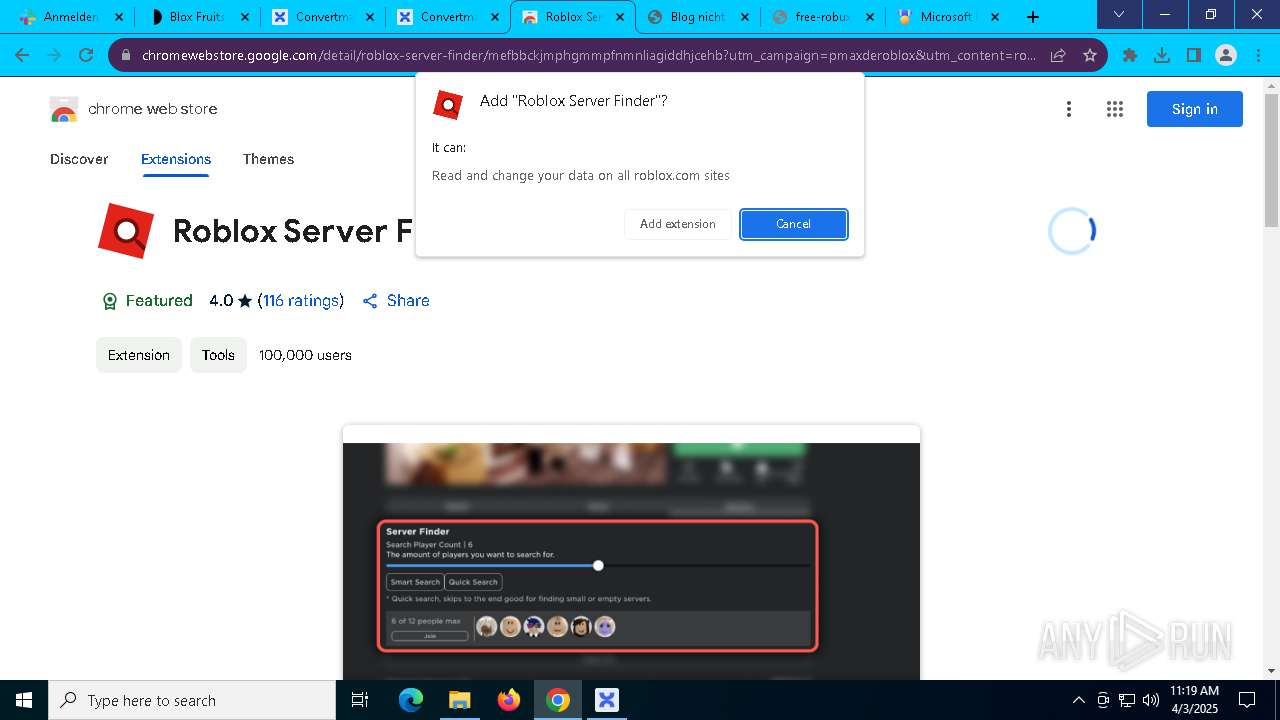Click the volume tray icon
The image size is (1280, 720).
[x=1150, y=700]
